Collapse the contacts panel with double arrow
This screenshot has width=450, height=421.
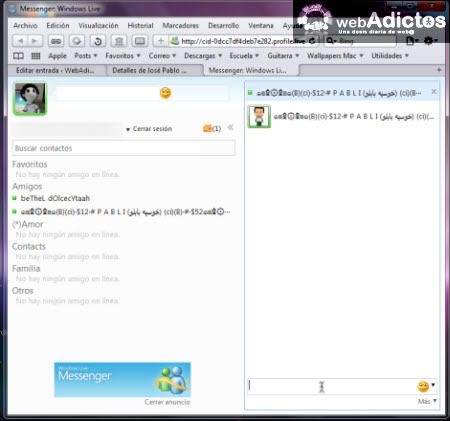pos(230,127)
